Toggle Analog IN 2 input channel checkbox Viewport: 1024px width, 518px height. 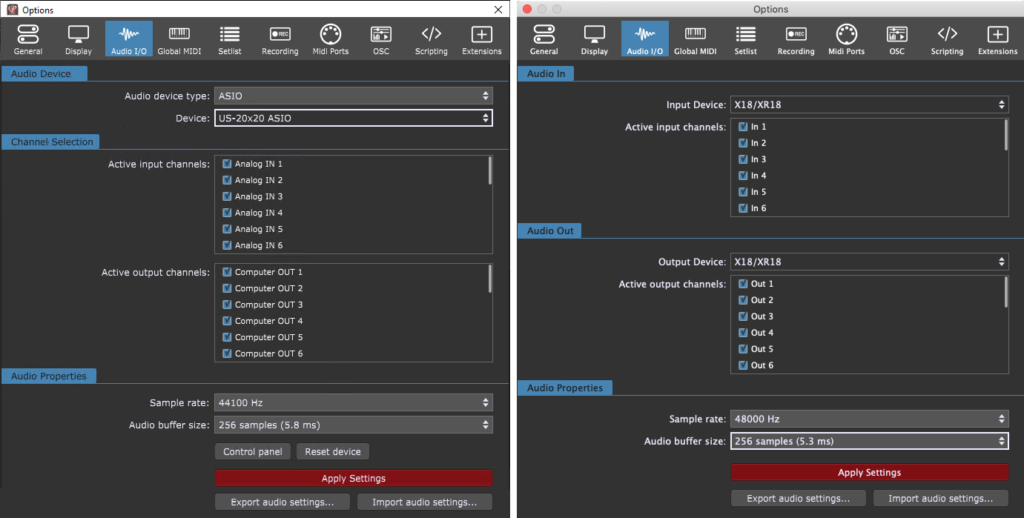227,180
